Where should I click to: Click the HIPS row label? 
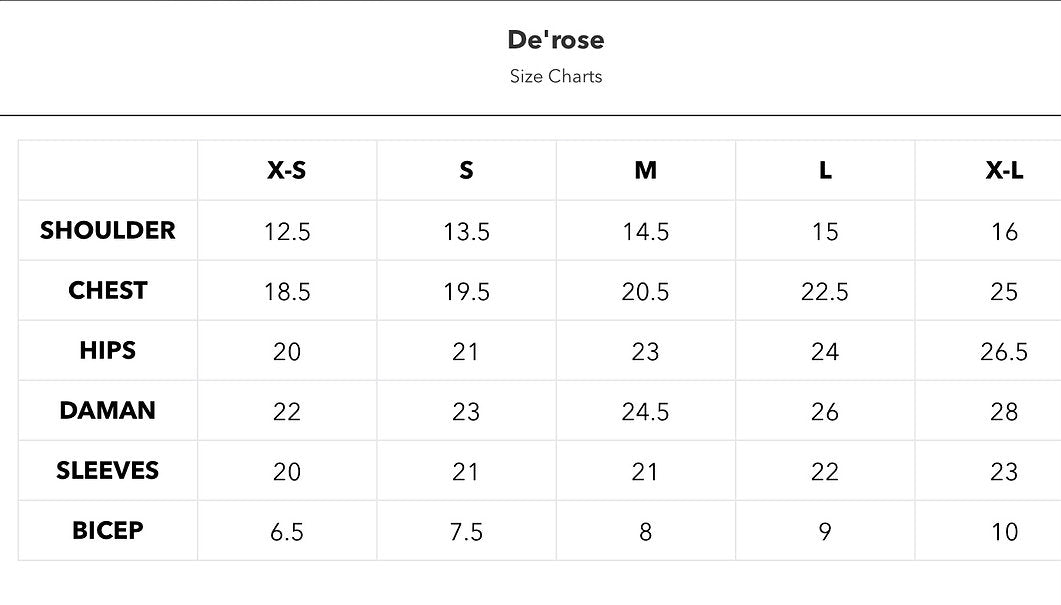[x=108, y=350]
